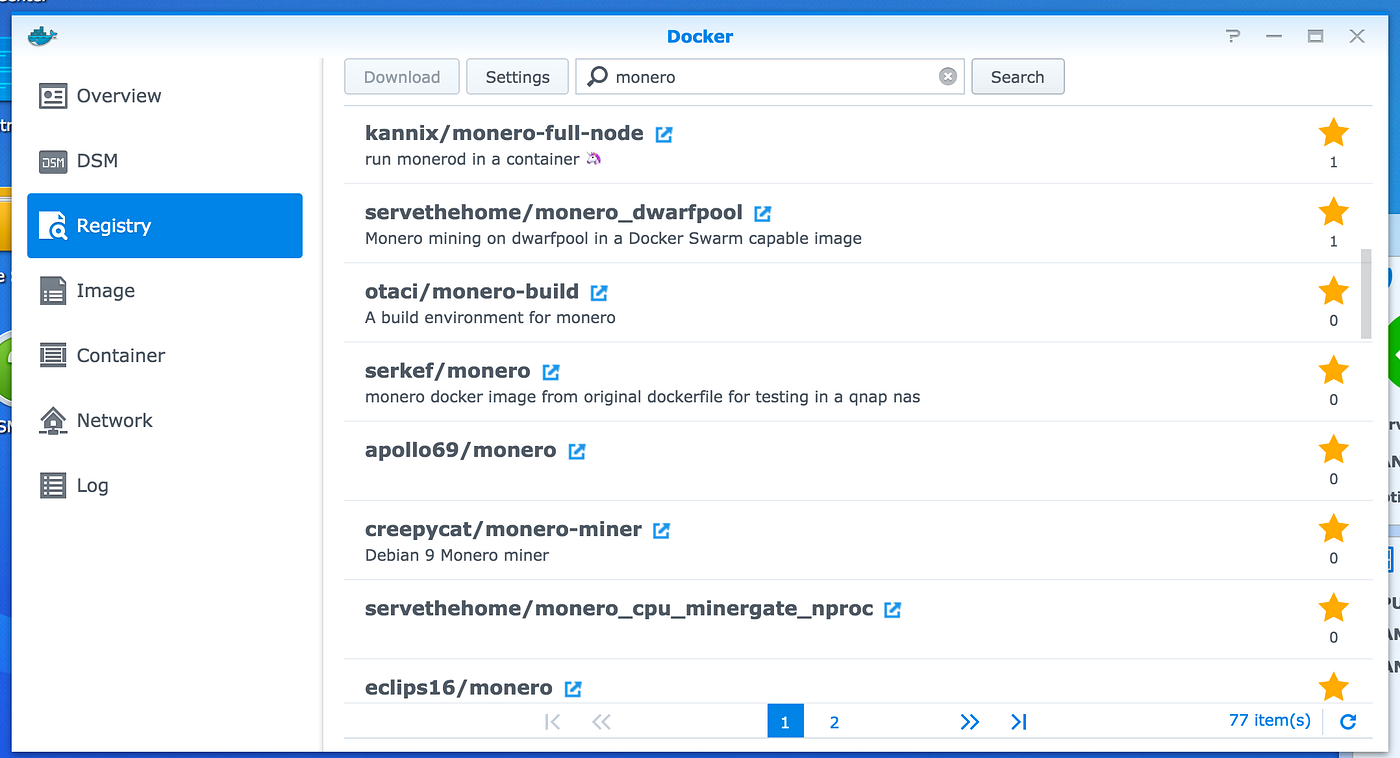Go to page 2 of results
The height and width of the screenshot is (758, 1400).
pyautogui.click(x=834, y=721)
